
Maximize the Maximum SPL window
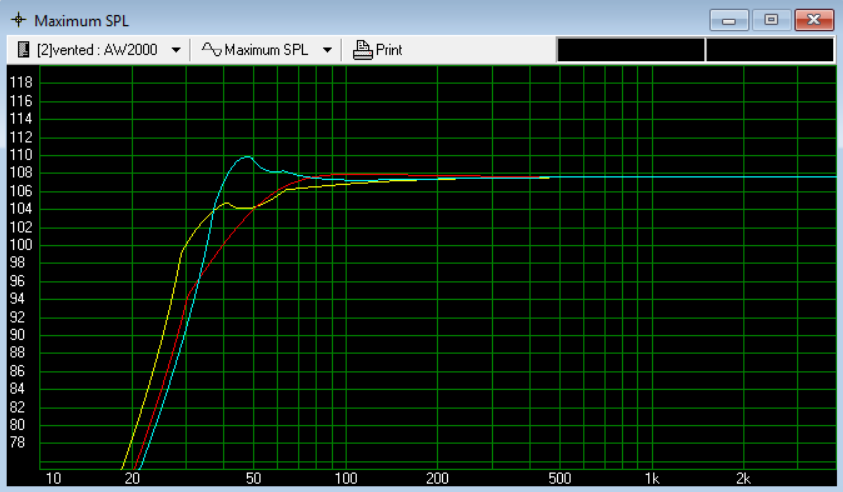pos(771,20)
